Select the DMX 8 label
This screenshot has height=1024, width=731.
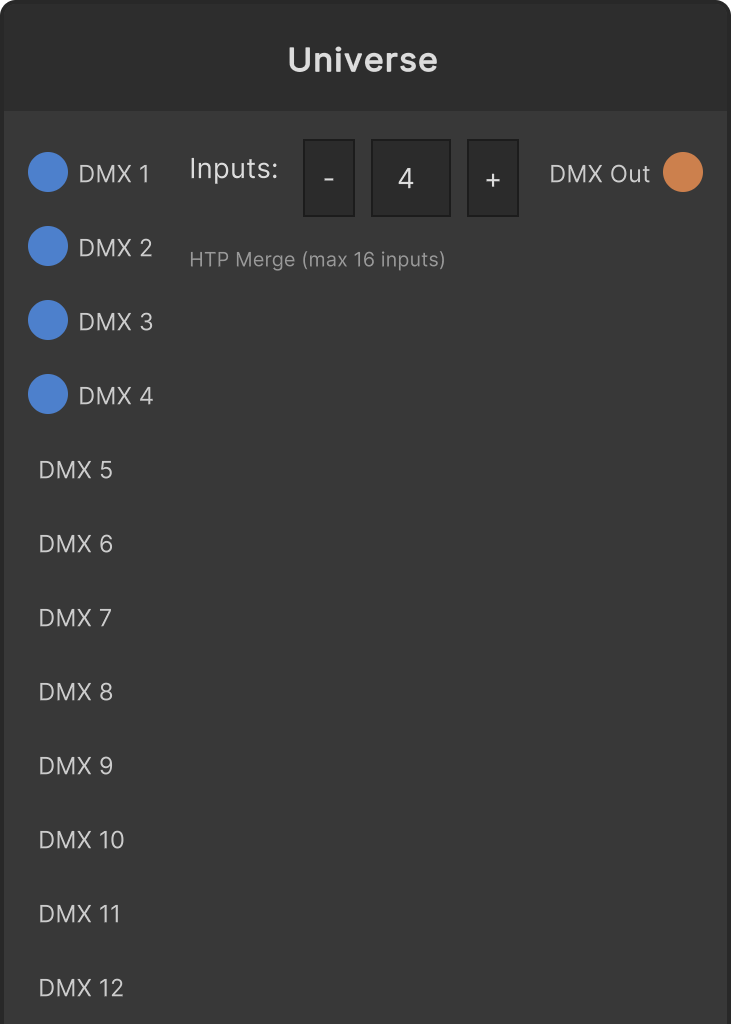[75, 692]
